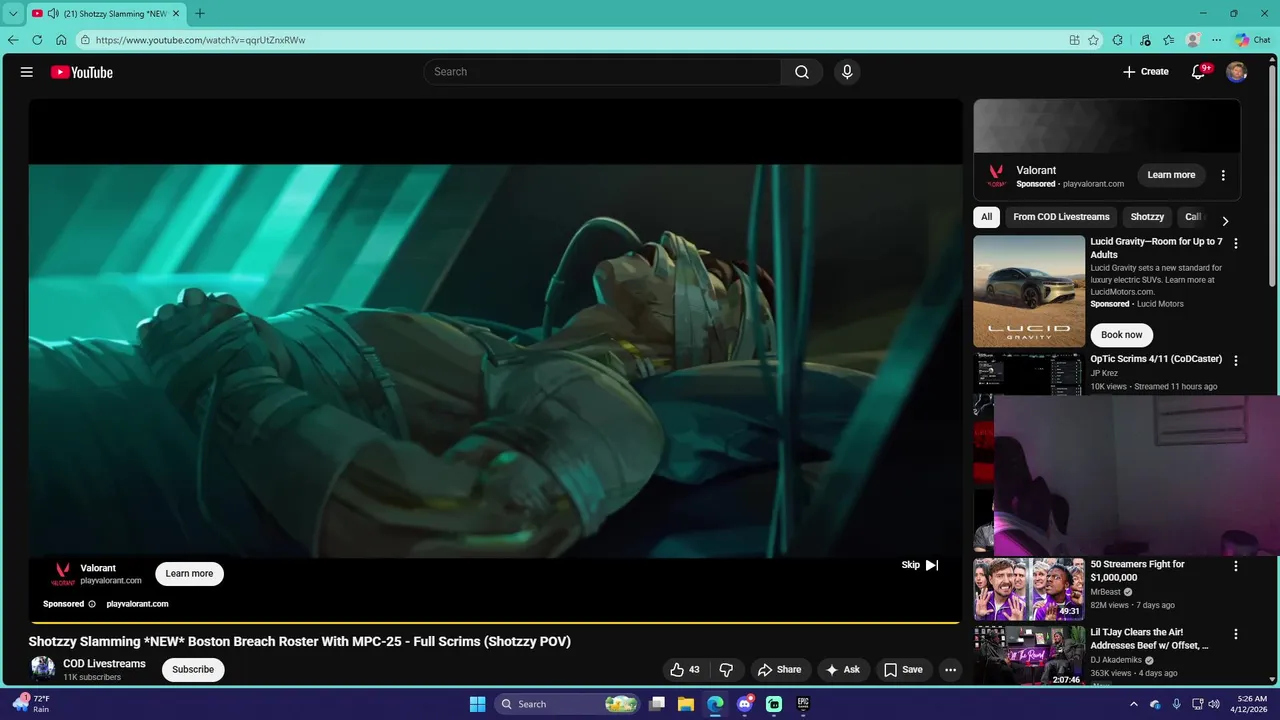The image size is (1280, 720).
Task: Open the OpTic Scrims 4/11 video title
Action: [x=1156, y=359]
